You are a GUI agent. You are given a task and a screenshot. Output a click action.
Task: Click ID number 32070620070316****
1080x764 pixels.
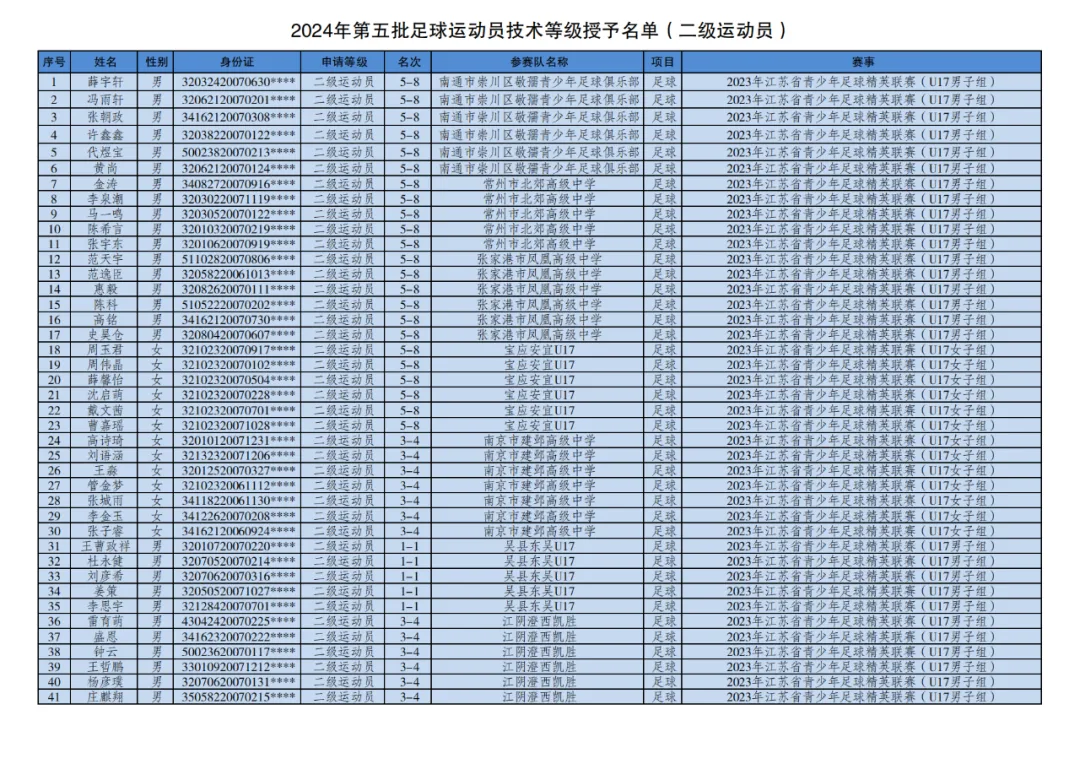[238, 576]
